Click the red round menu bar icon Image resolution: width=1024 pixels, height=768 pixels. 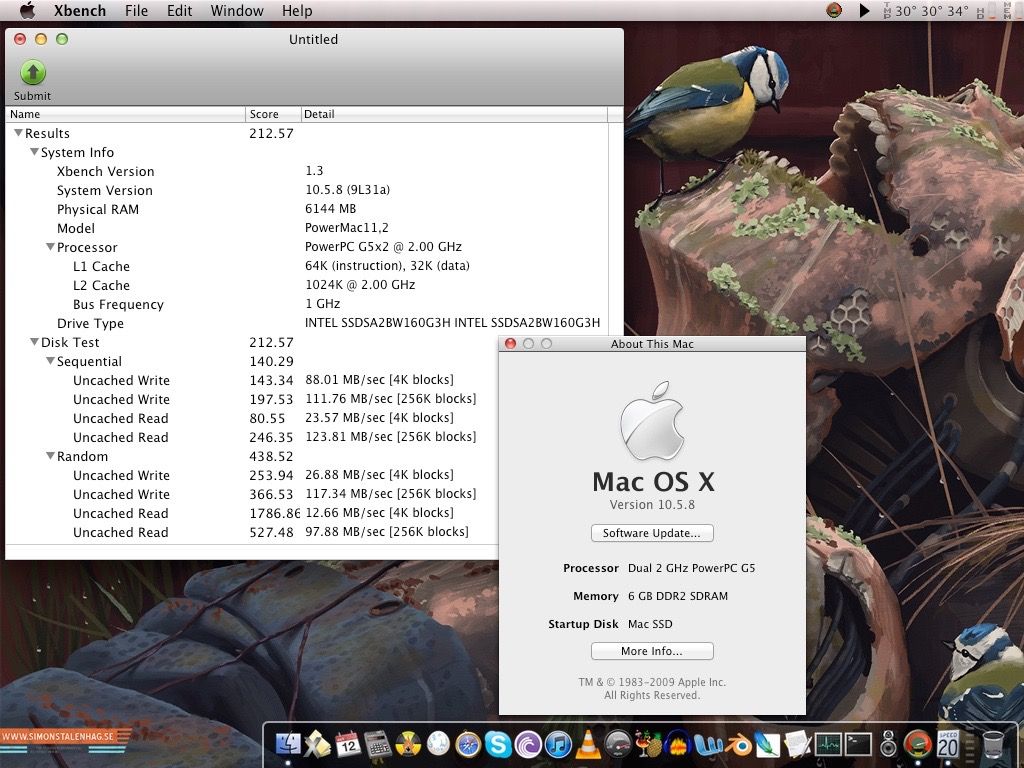pos(834,10)
